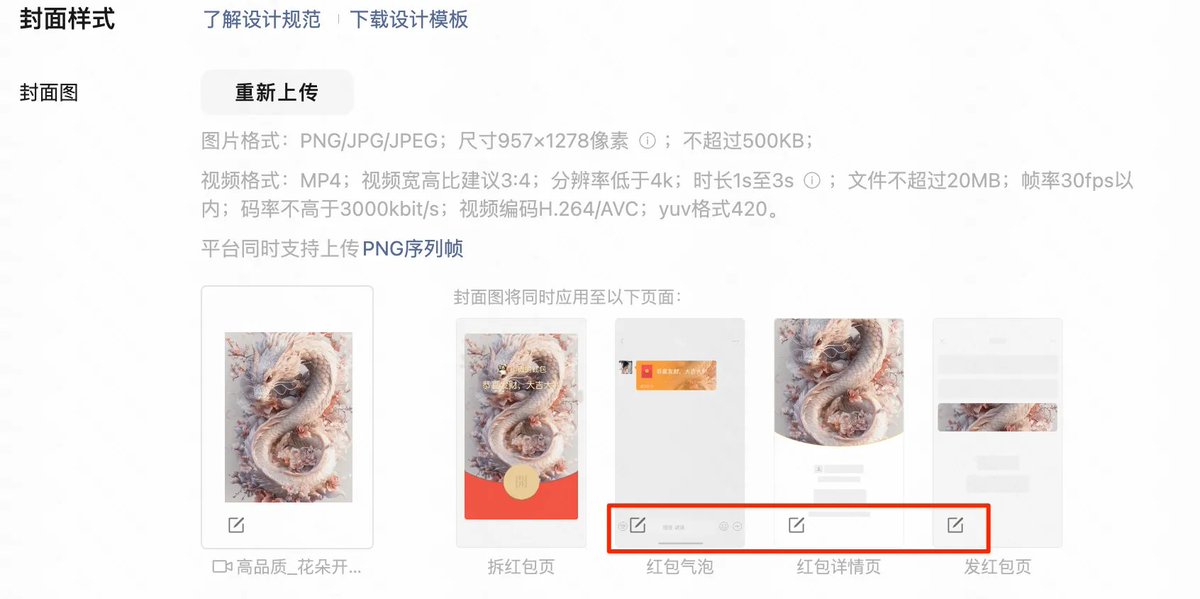Click orange red-packet bubble in 红包气泡 preview
The image size is (1200, 599).
tap(676, 373)
